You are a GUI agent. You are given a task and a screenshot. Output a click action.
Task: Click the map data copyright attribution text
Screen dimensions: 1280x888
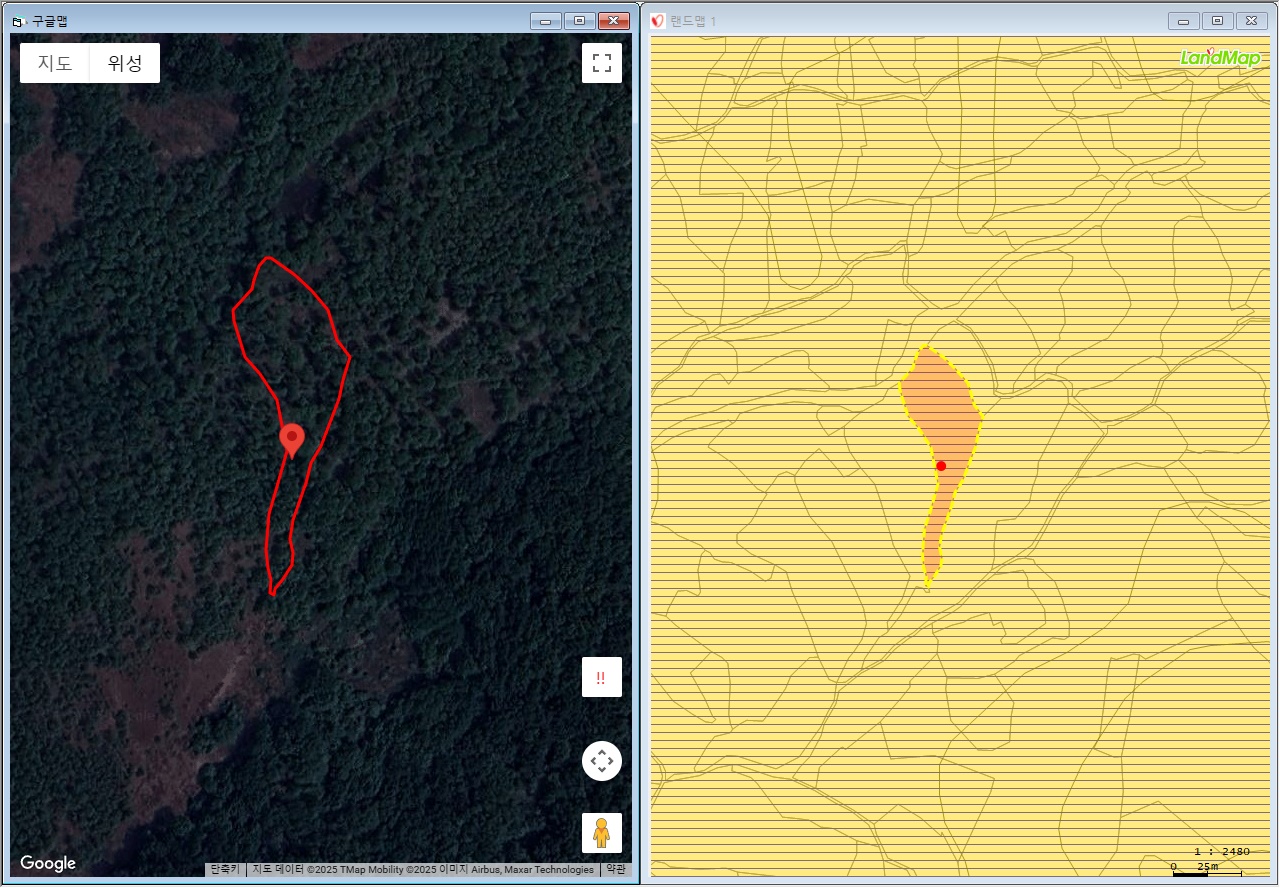coord(422,870)
